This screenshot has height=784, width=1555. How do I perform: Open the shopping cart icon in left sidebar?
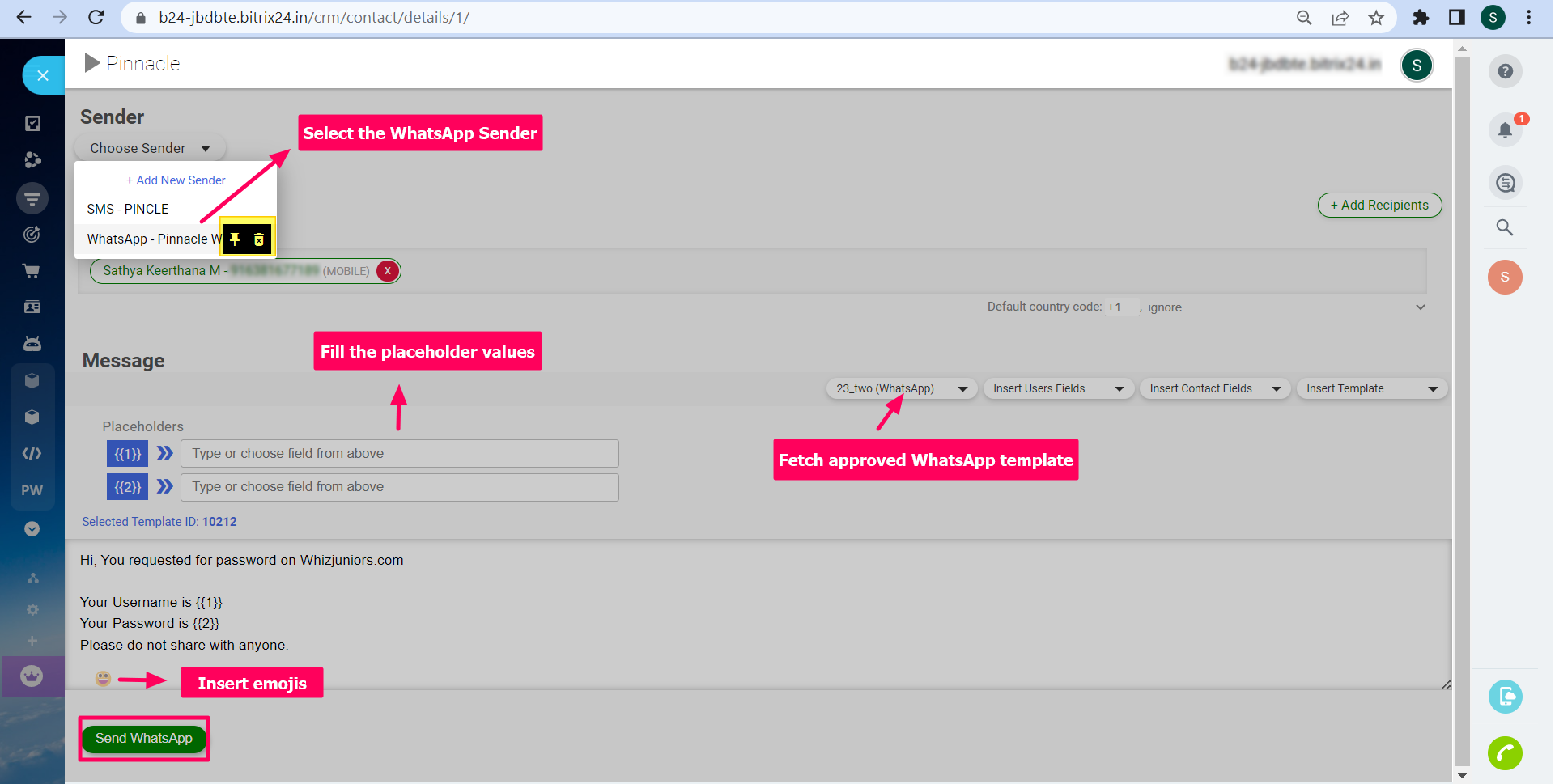coord(32,271)
